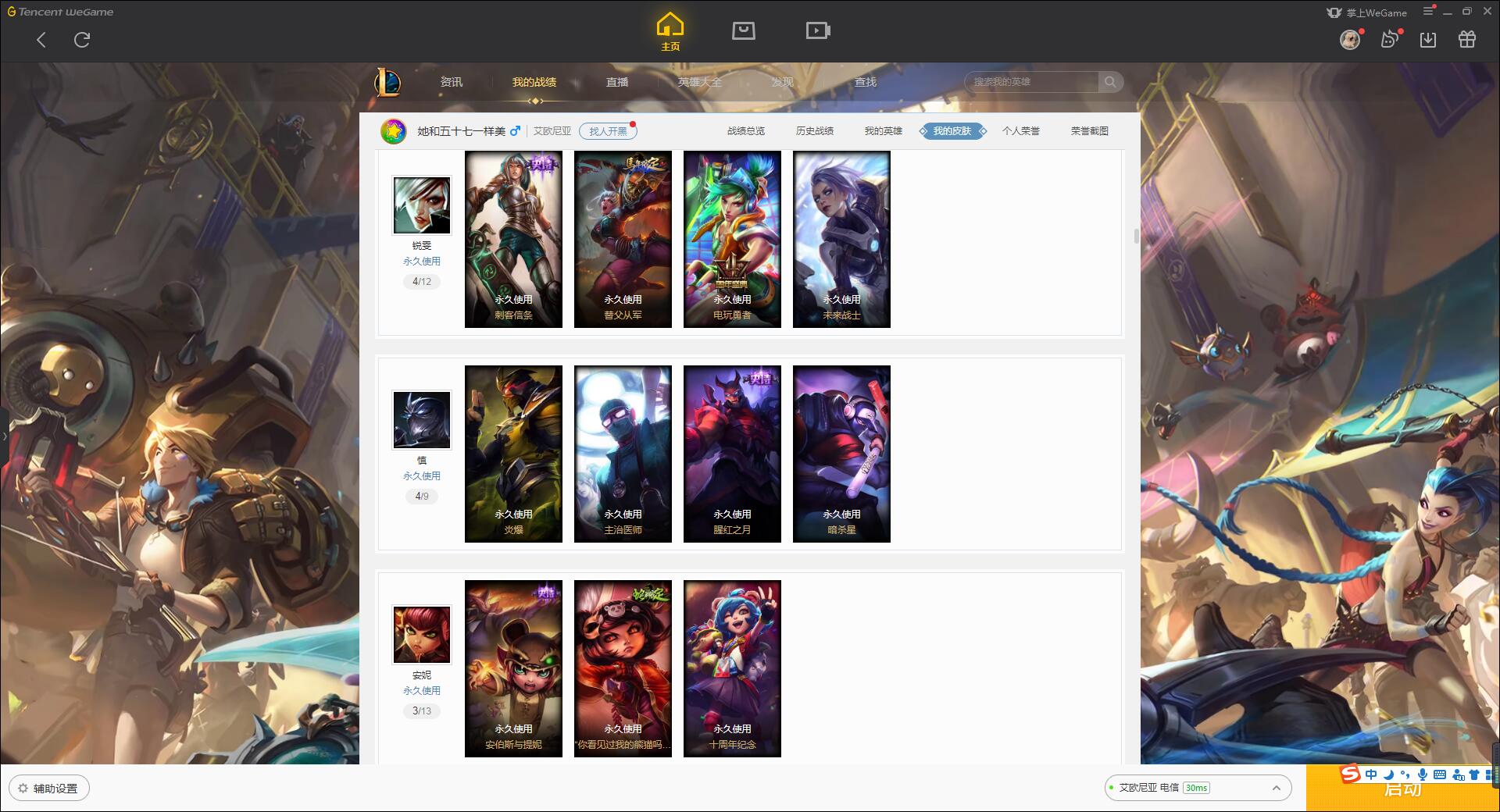Click the League of Legends logo

[388, 82]
